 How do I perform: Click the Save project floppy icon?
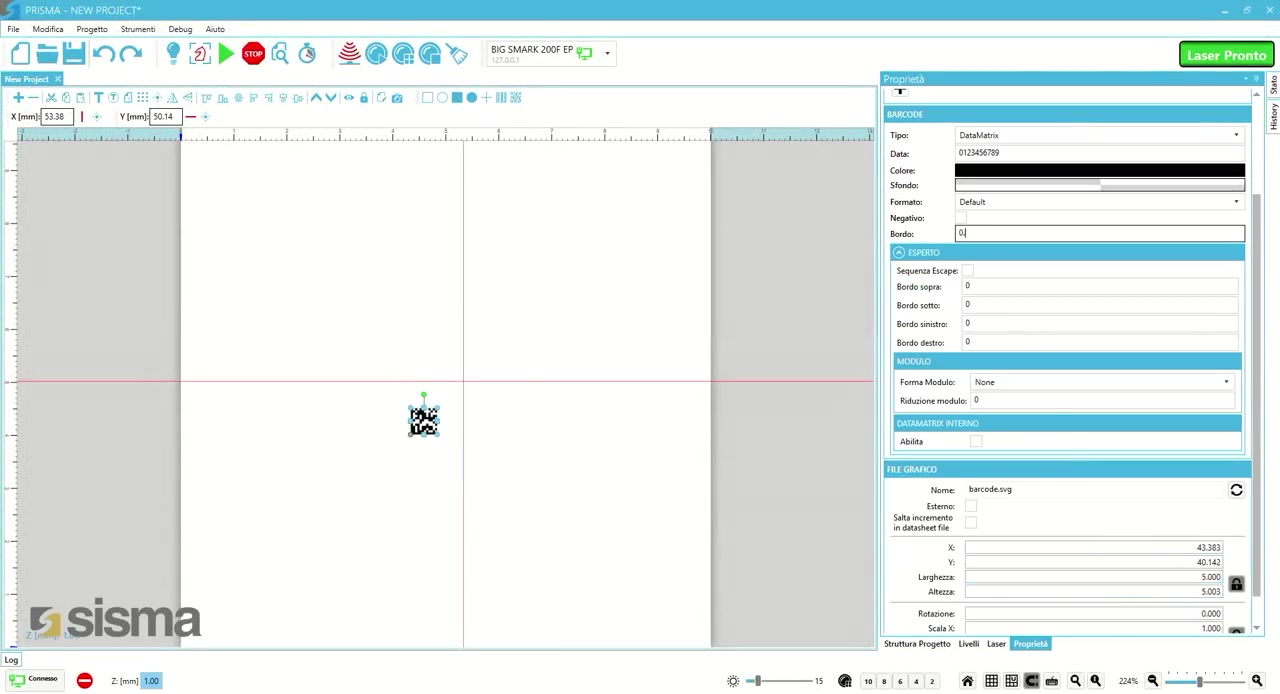[74, 54]
